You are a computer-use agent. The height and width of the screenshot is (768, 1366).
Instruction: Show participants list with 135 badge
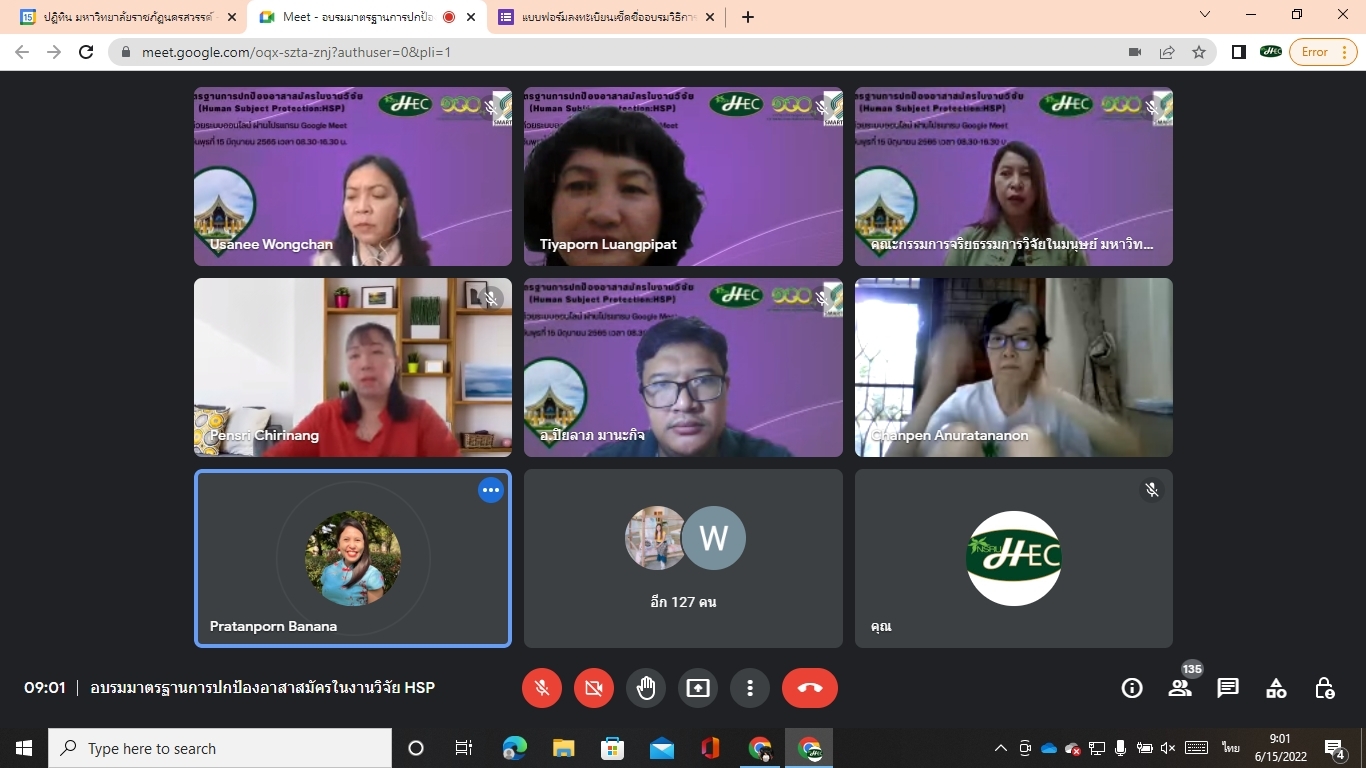(1180, 688)
